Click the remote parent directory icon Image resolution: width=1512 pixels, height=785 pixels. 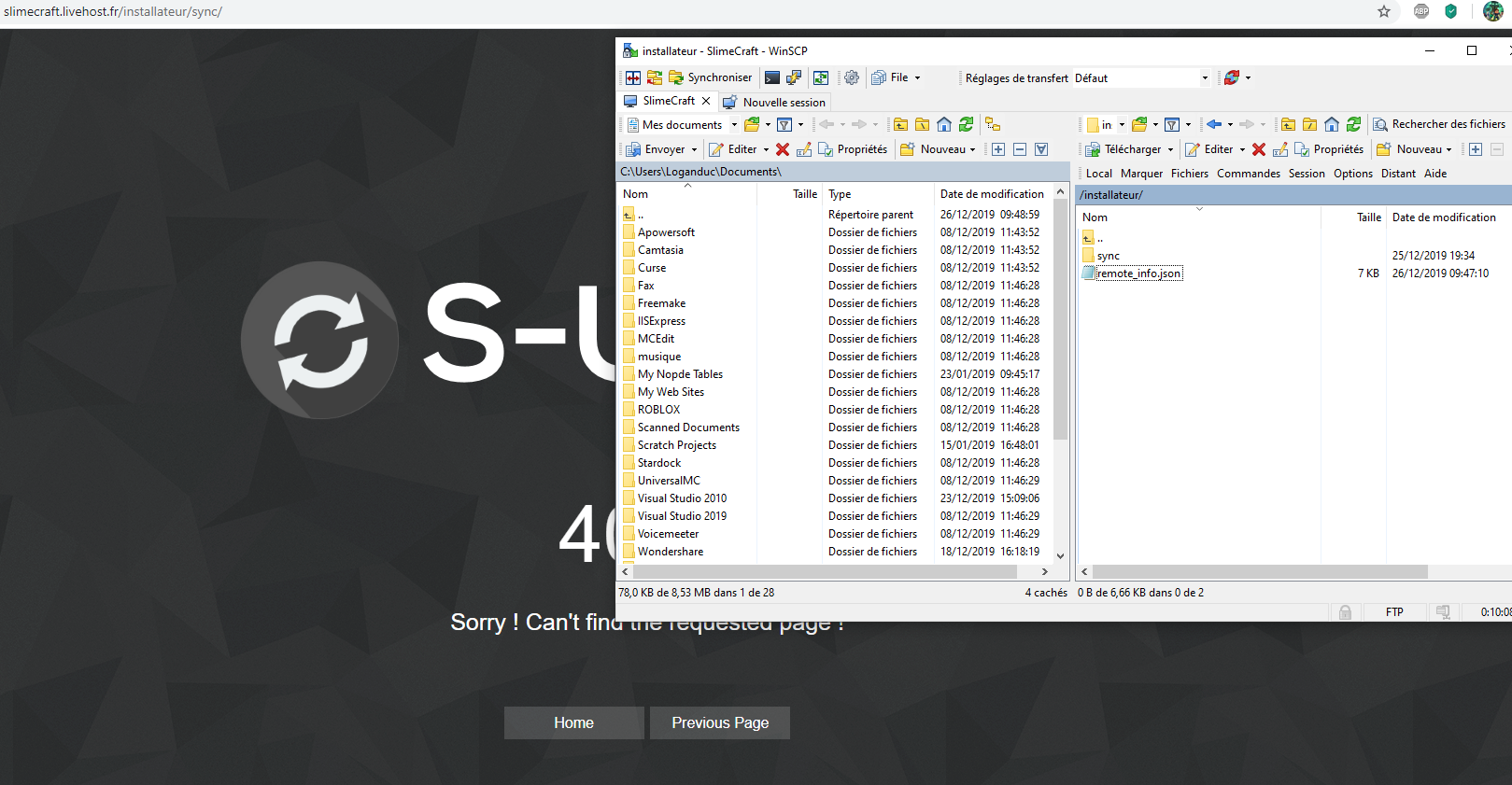pyautogui.click(x=1288, y=124)
